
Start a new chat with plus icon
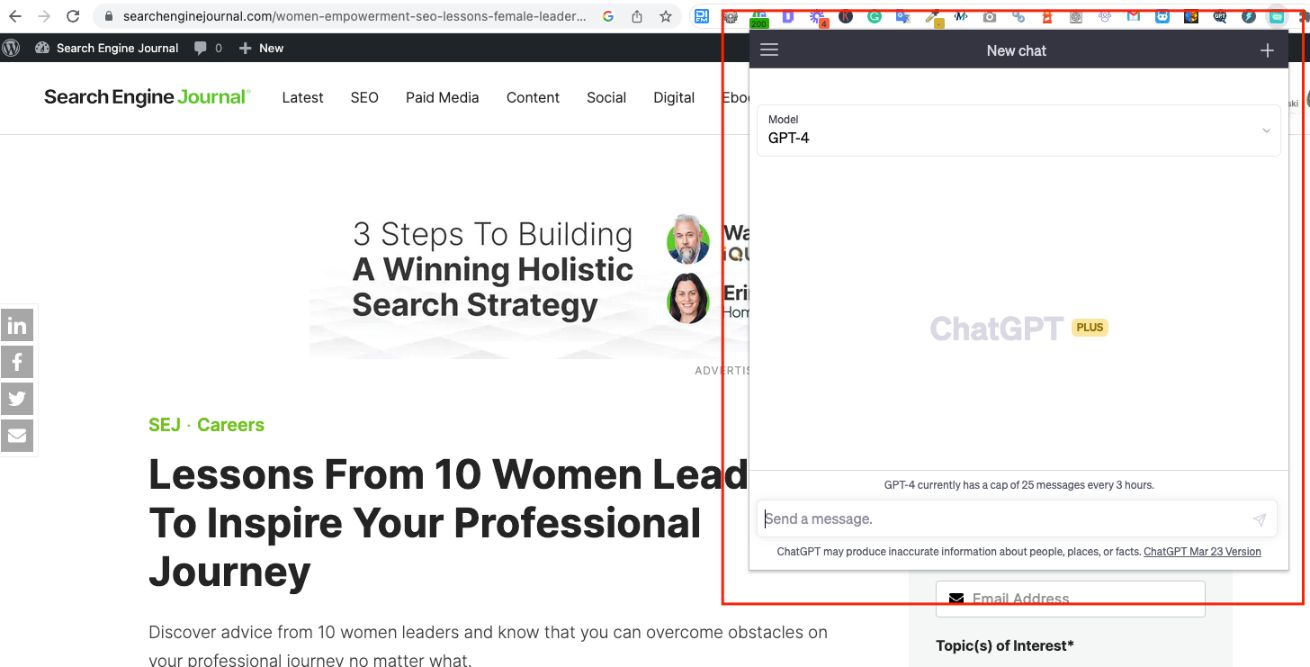pyautogui.click(x=1267, y=50)
